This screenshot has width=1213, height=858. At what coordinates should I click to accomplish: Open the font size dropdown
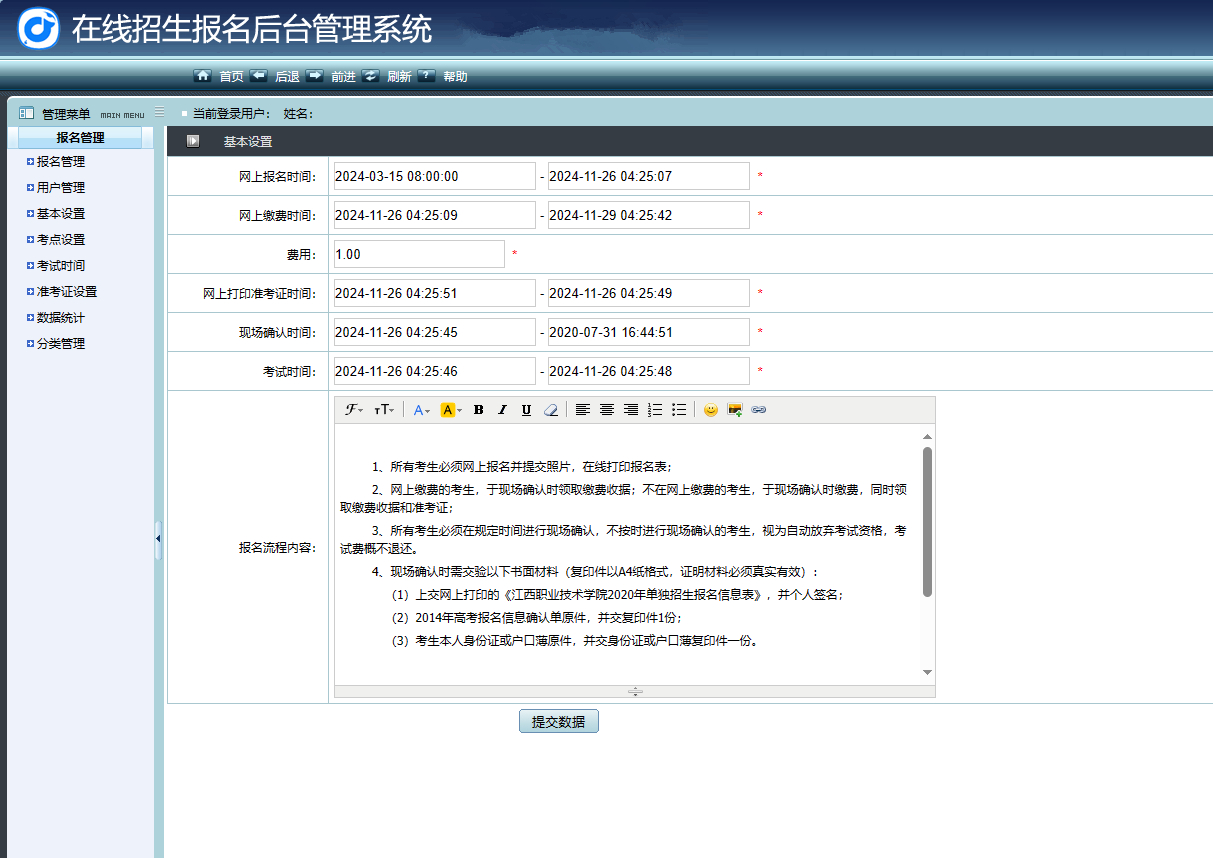click(384, 410)
